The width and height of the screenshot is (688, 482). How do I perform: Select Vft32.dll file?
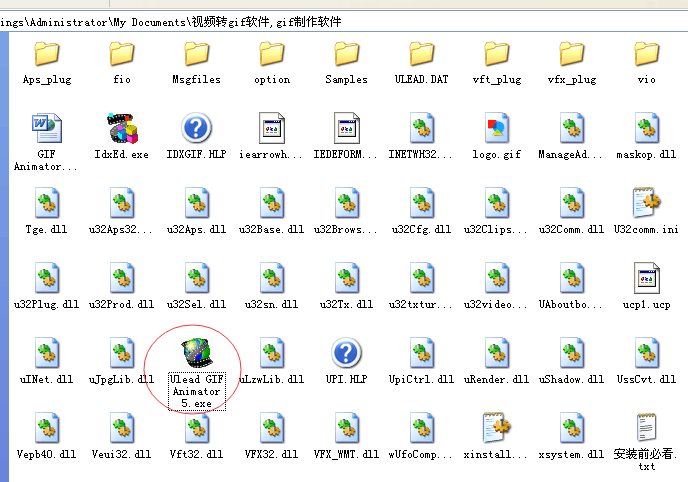point(197,428)
